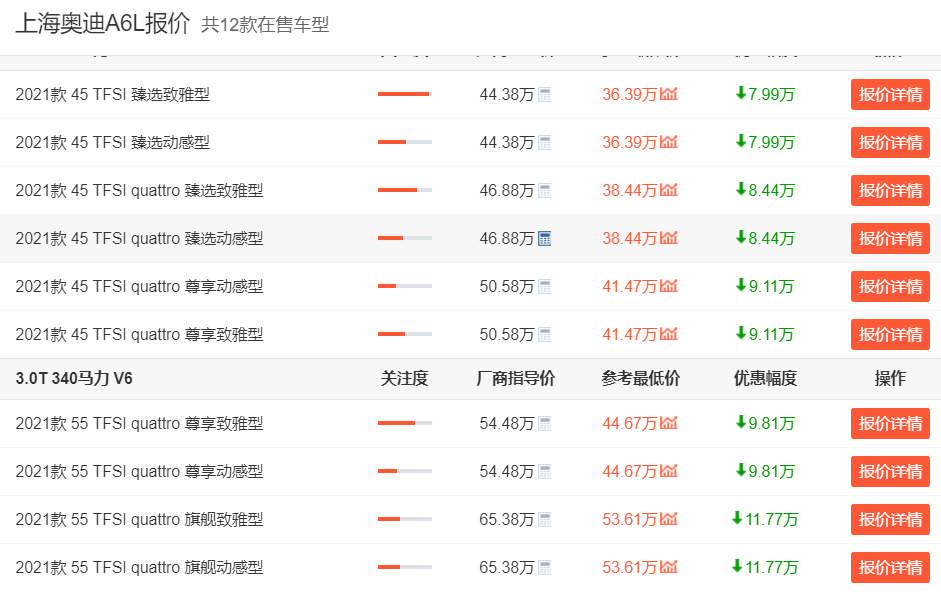Click lowest price 38.44万 for quattro 臻选动感型

(630, 239)
